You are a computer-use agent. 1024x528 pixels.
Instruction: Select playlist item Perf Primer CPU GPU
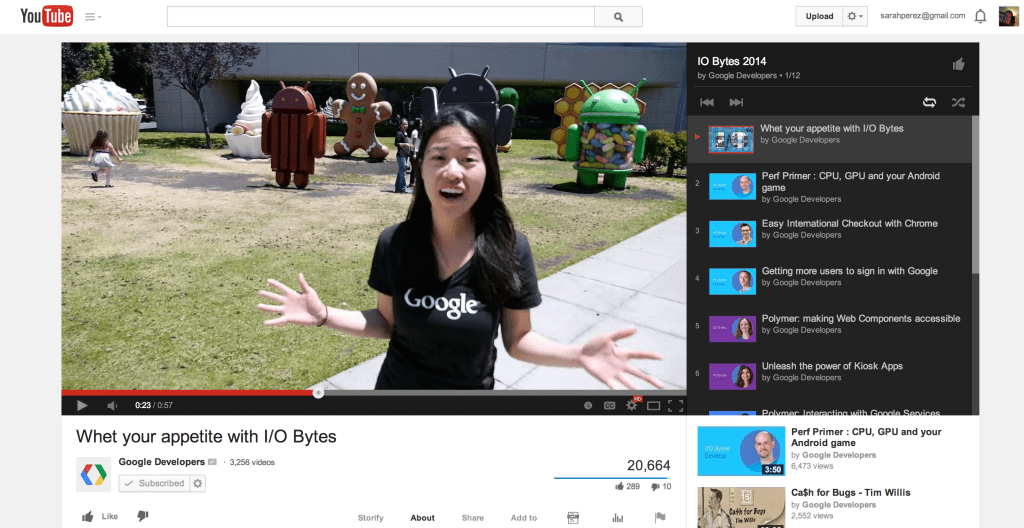click(829, 186)
